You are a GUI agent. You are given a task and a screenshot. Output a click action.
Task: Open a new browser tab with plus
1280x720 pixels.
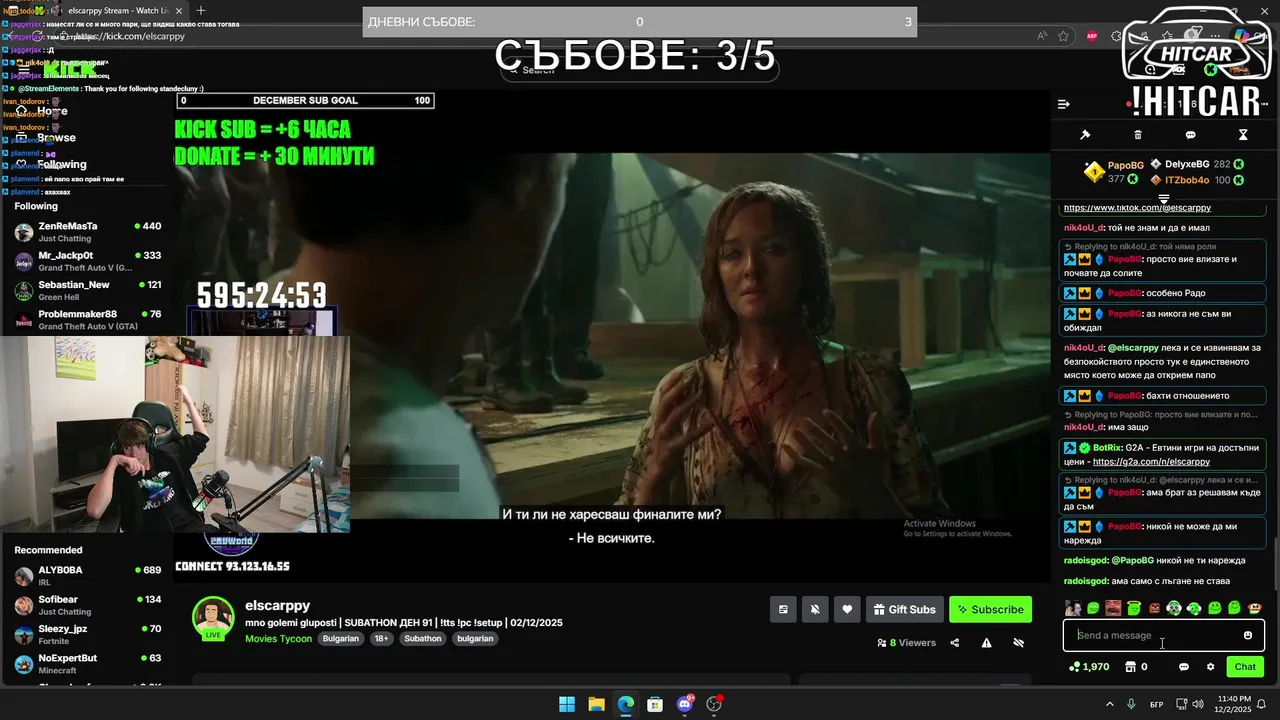[x=201, y=10]
